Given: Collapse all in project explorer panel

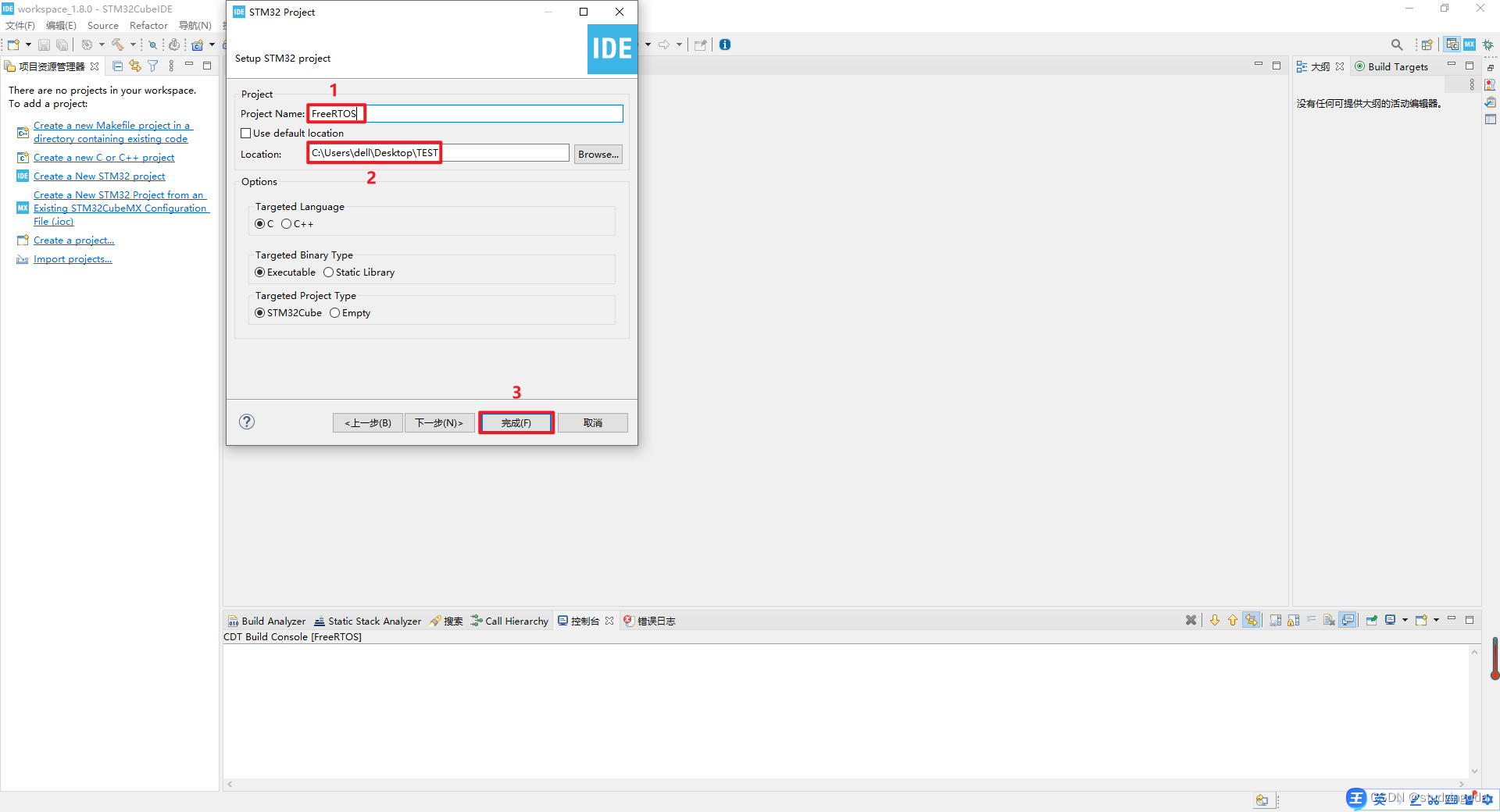Looking at the screenshot, I should click(117, 66).
